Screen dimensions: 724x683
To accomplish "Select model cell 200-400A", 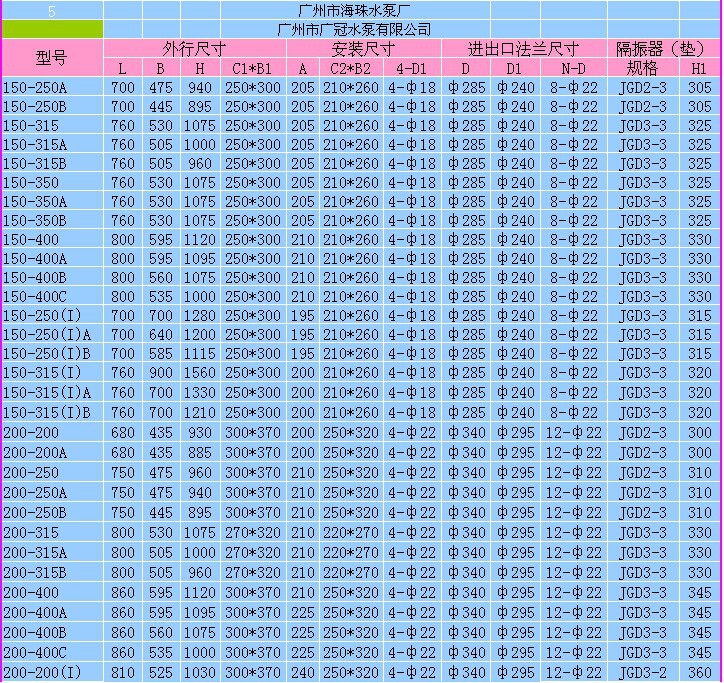I will 52,612.
